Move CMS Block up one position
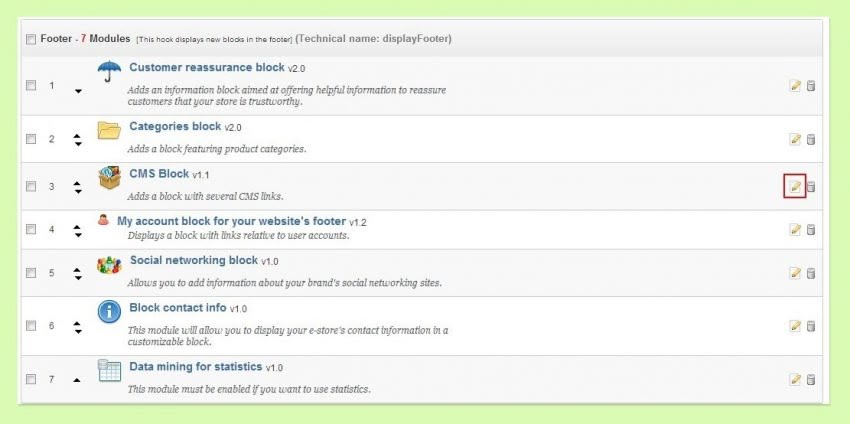The height and width of the screenshot is (424, 850). [78, 183]
